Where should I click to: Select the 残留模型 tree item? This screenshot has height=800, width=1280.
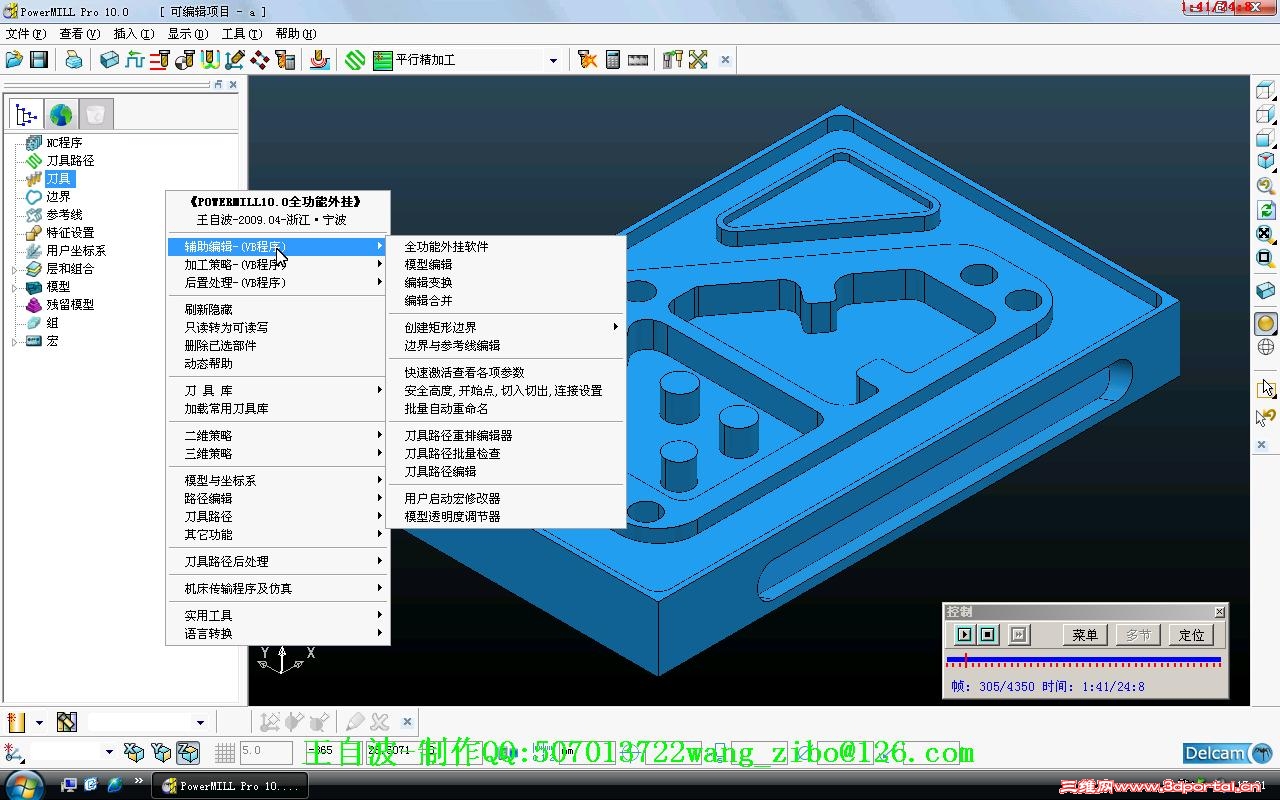(70, 305)
